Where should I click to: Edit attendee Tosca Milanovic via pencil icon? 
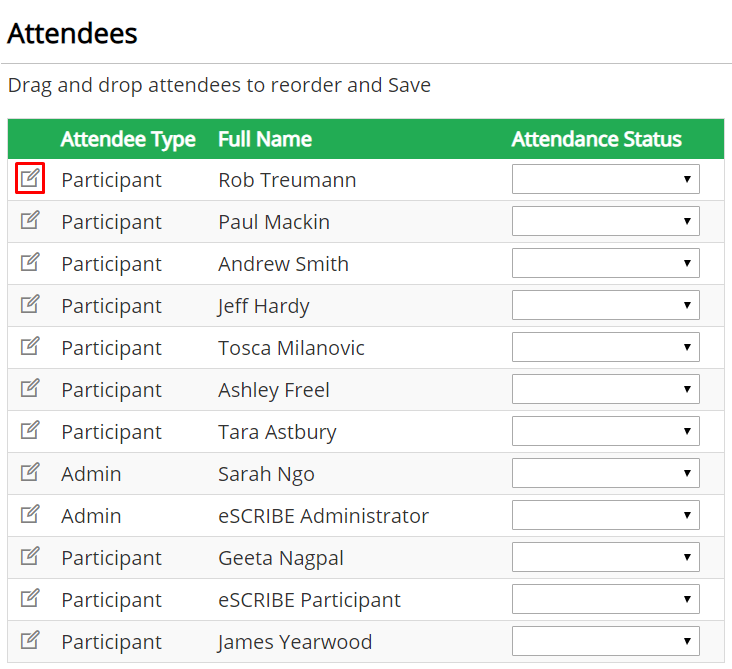tap(30, 346)
